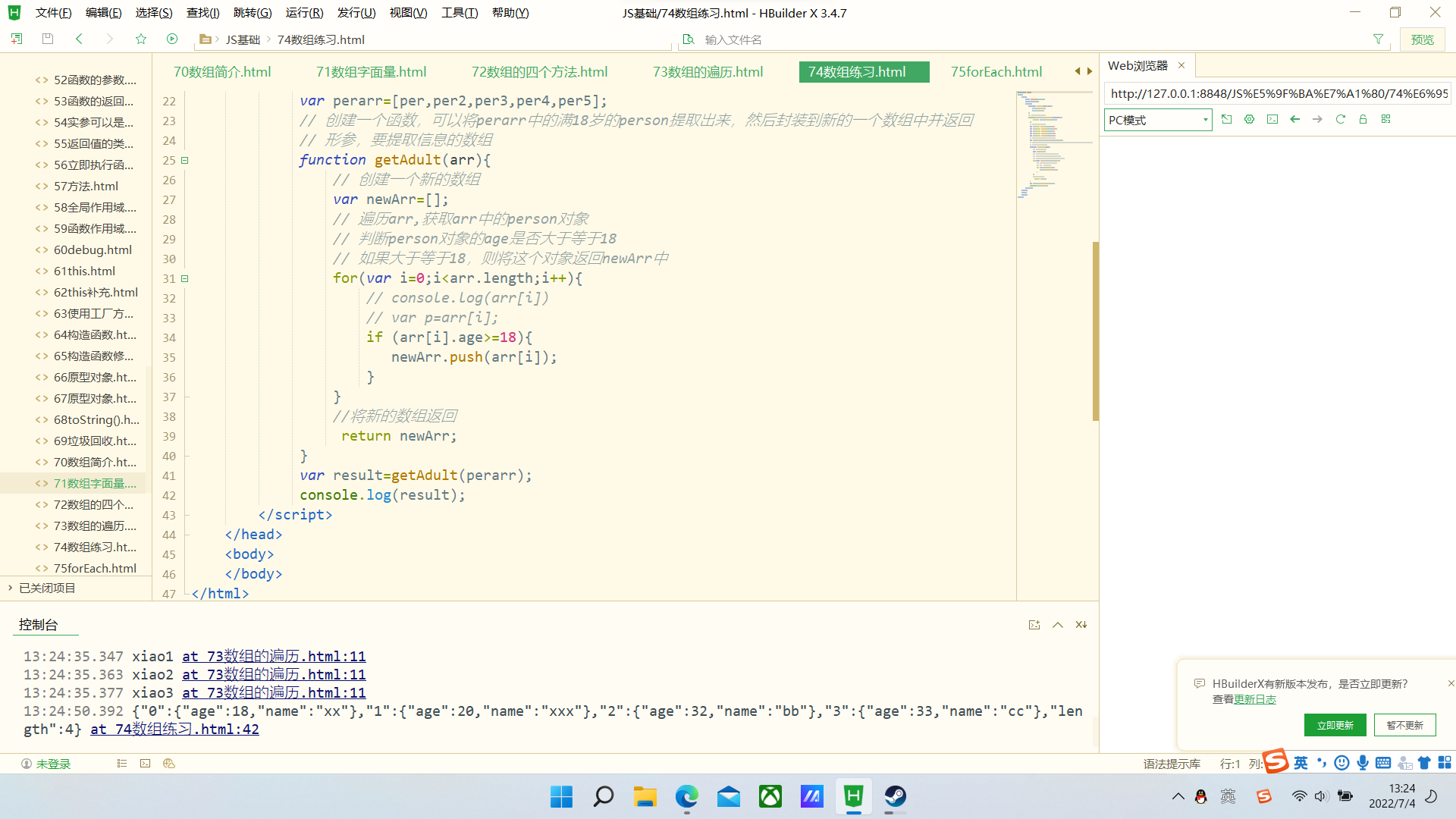Image resolution: width=1456 pixels, height=819 pixels.
Task: Click the save file icon
Action: pyautogui.click(x=47, y=39)
